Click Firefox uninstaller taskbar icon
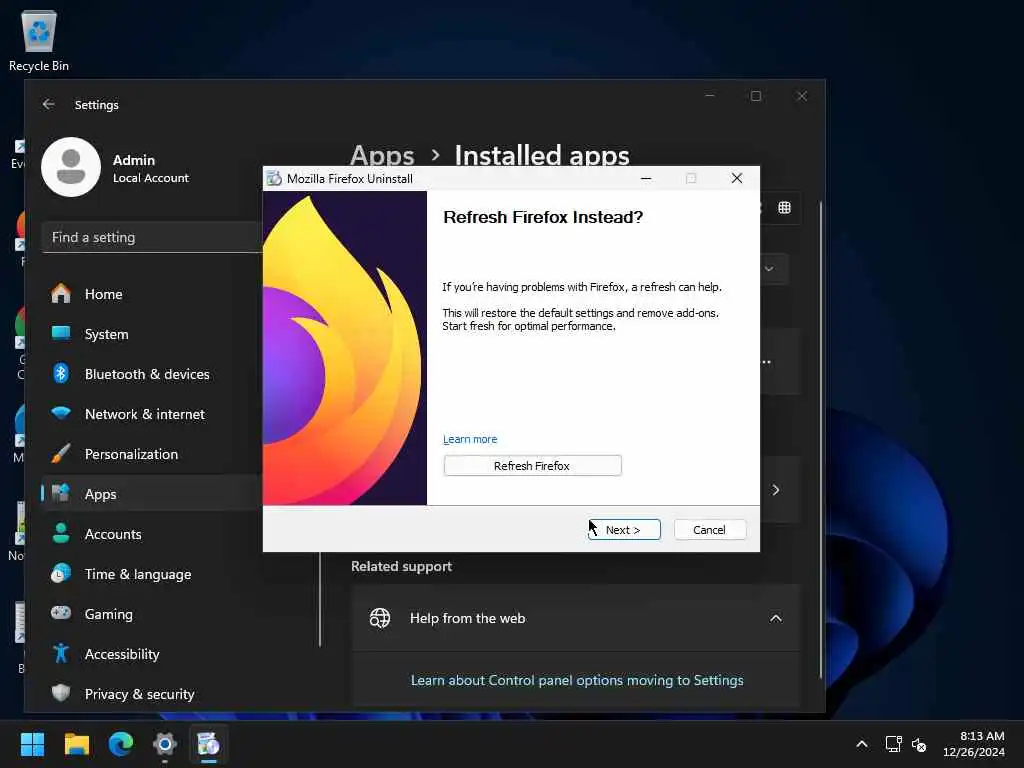This screenshot has width=1024, height=768. (x=209, y=744)
